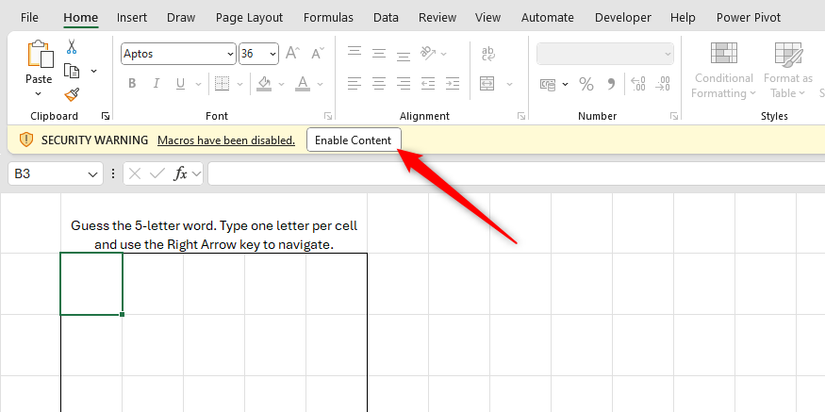Expand the Font Color palette arrow

tap(320, 84)
